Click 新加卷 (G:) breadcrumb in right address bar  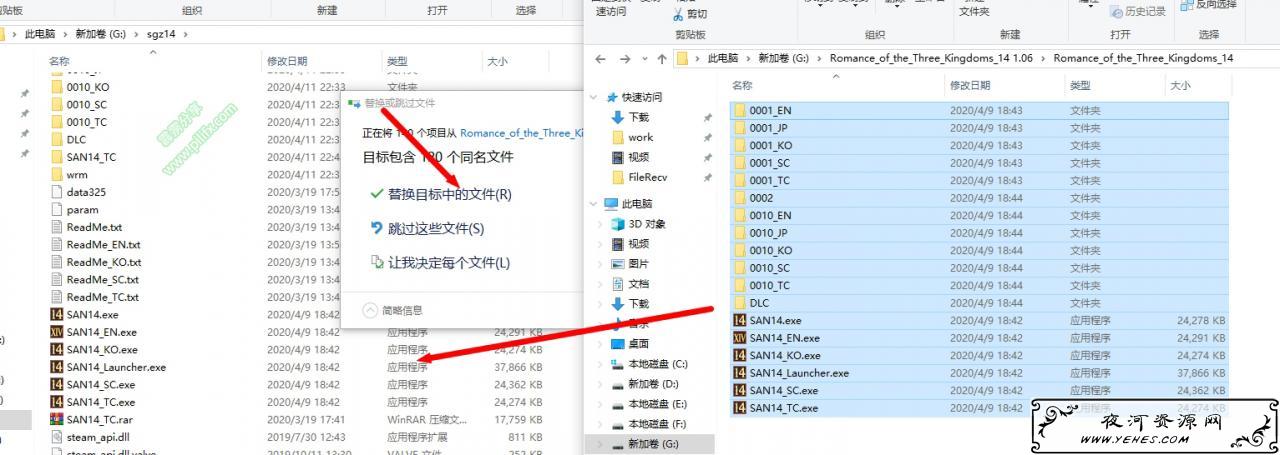(784, 58)
